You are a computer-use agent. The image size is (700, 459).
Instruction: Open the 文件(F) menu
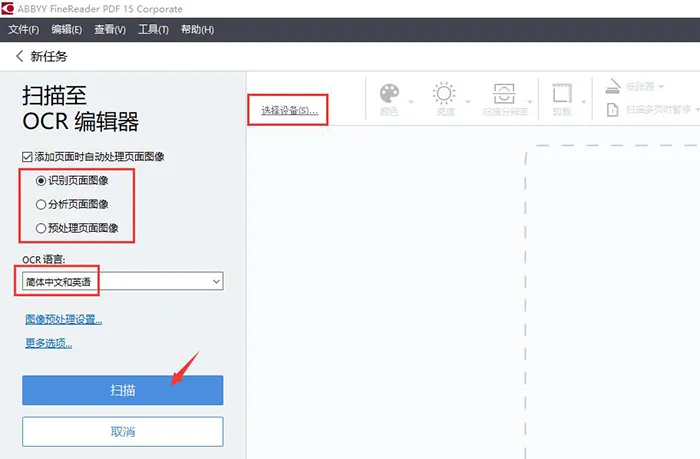coord(23,29)
